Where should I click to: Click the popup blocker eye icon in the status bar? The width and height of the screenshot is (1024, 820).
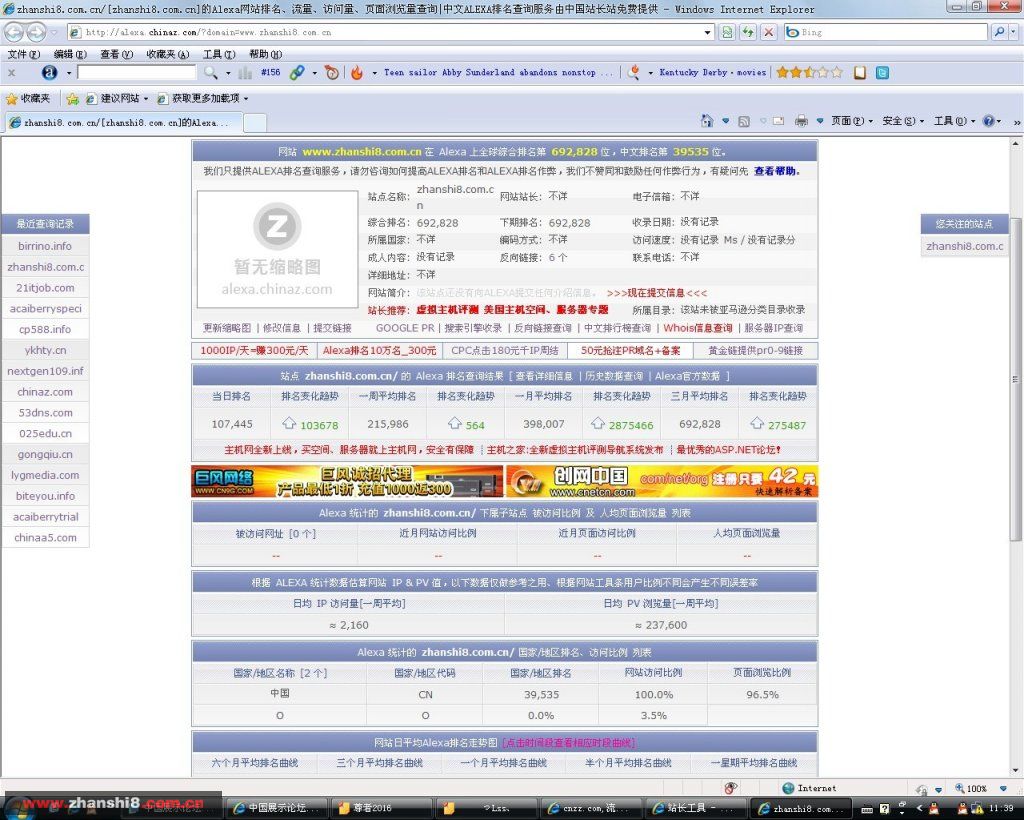731,788
